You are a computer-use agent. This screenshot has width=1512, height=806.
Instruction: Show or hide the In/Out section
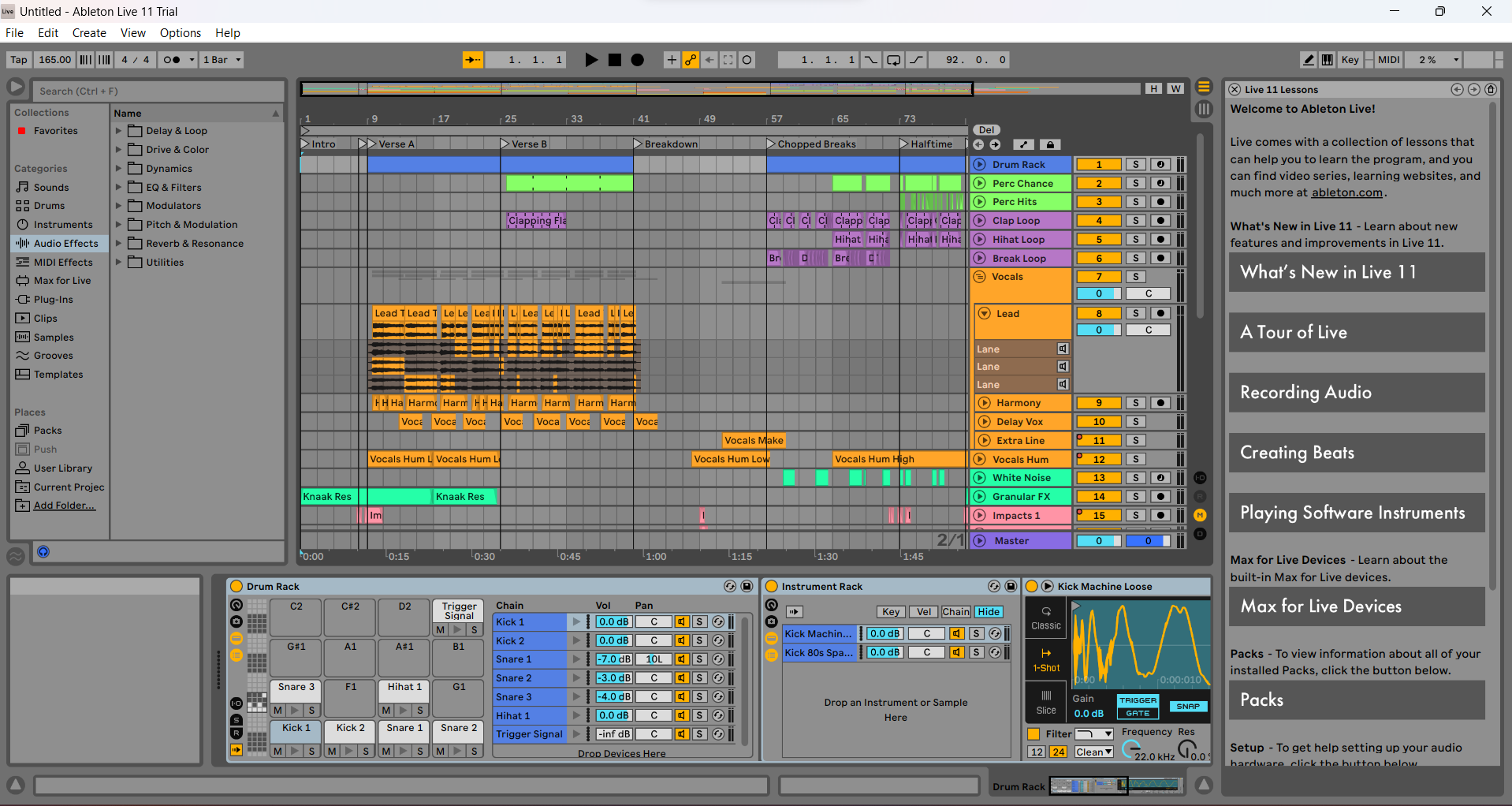tap(1200, 478)
